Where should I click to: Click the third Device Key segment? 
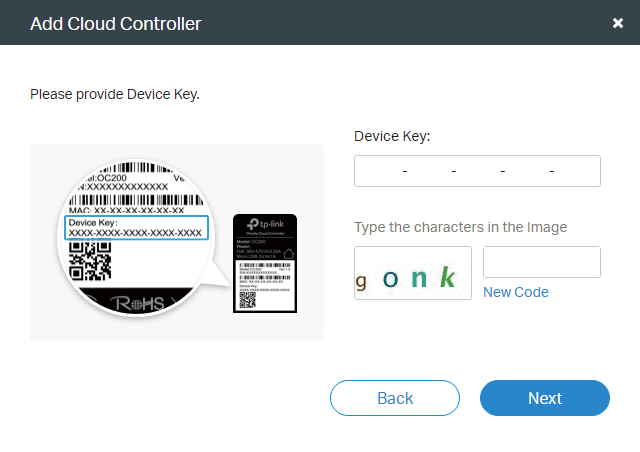point(478,172)
